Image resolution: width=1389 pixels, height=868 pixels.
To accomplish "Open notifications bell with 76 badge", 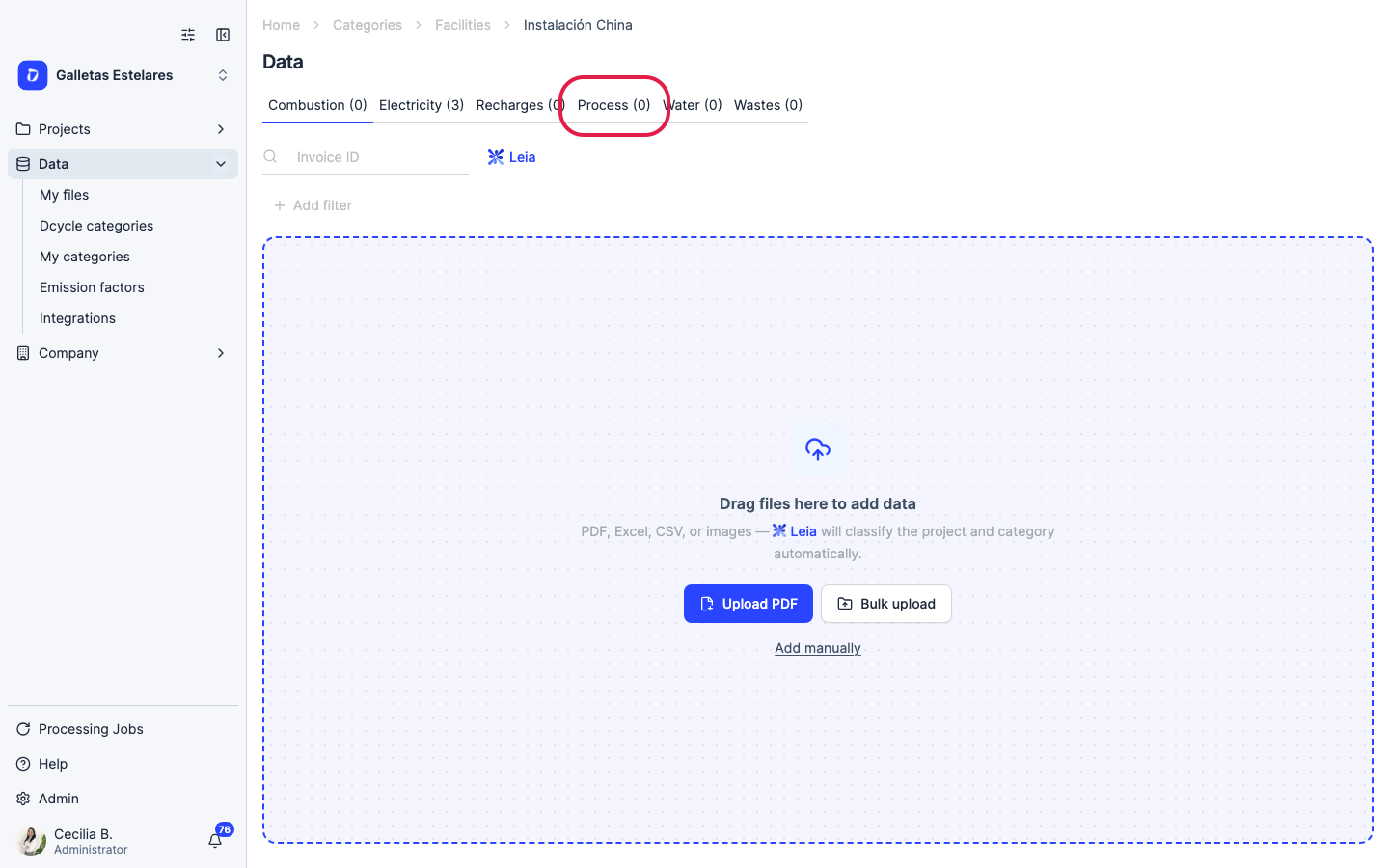I will [x=215, y=840].
